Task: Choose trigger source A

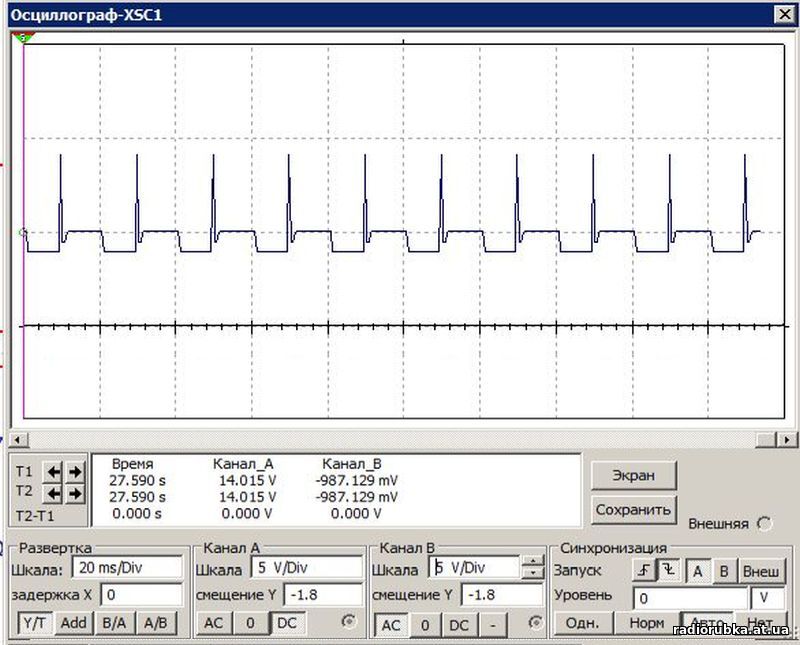Action: click(x=697, y=571)
